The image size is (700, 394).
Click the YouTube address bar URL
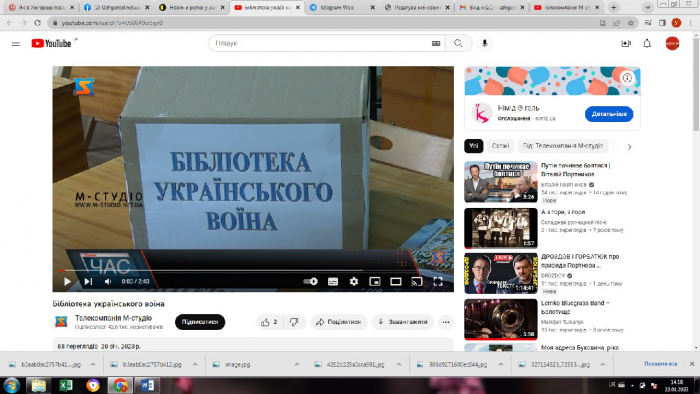[x=112, y=23]
